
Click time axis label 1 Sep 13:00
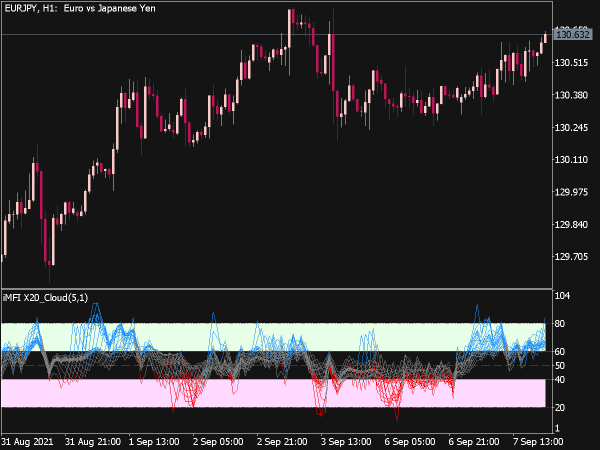(x=154, y=442)
